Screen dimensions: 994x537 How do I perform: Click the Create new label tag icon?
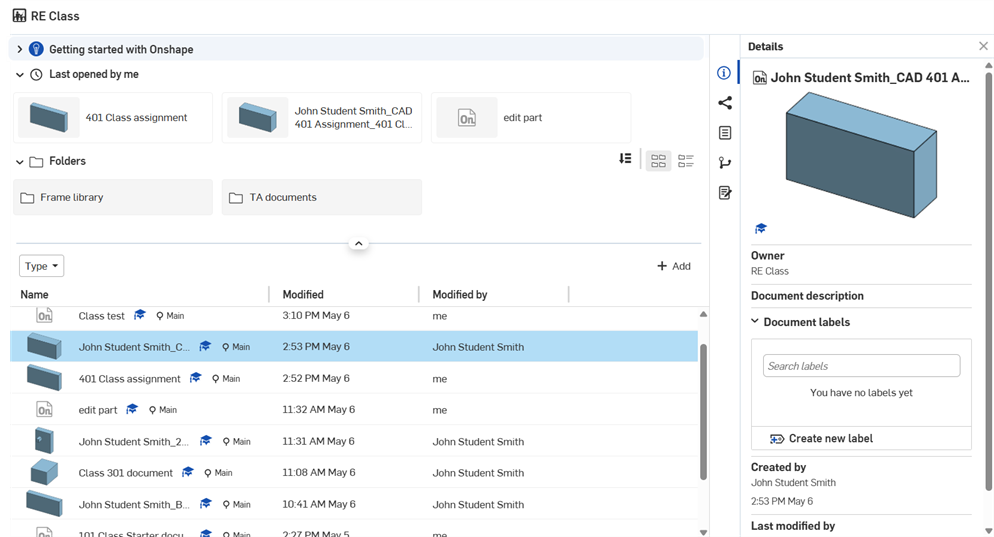coord(777,439)
